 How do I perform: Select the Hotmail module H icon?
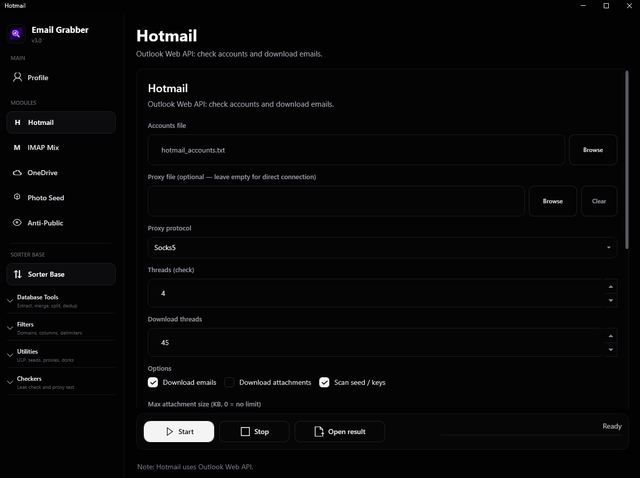point(17,122)
